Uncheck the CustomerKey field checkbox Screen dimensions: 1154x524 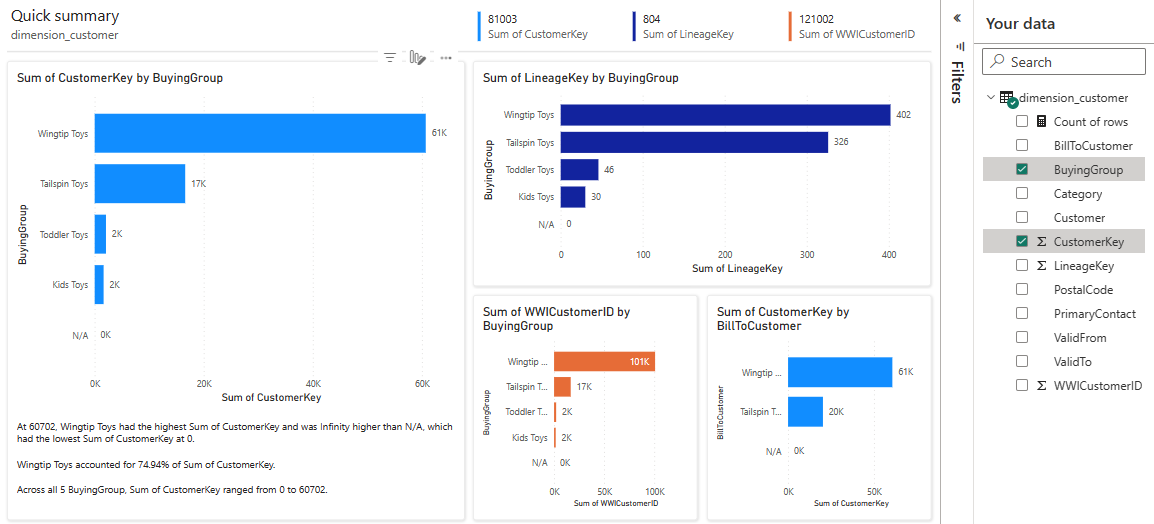(x=1022, y=242)
